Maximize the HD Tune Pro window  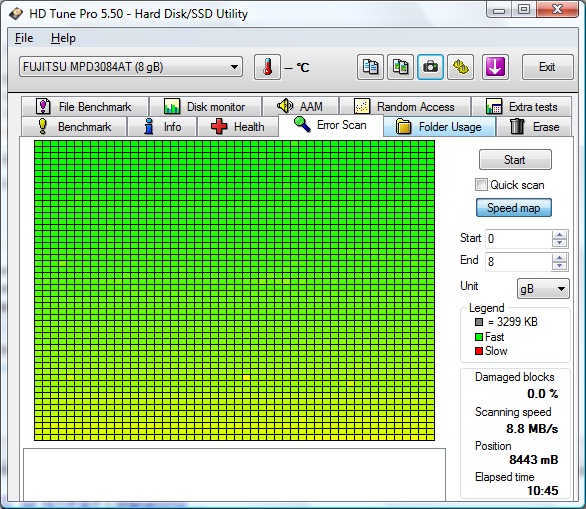coord(524,10)
